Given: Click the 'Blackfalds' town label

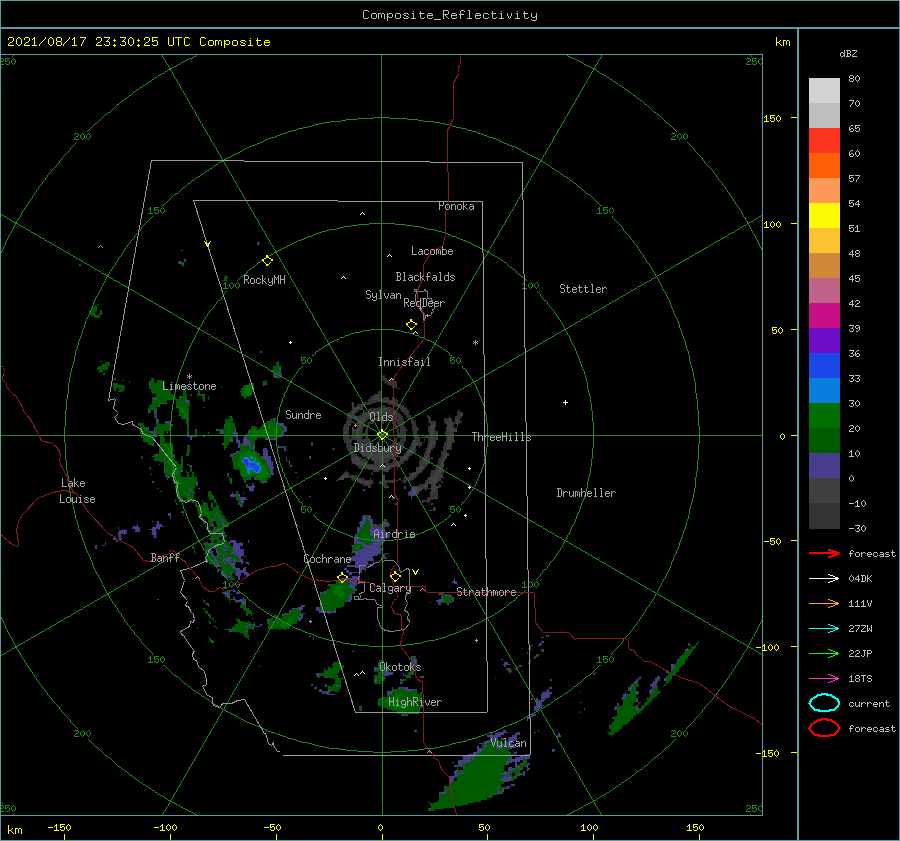Looking at the screenshot, I should 425,277.
